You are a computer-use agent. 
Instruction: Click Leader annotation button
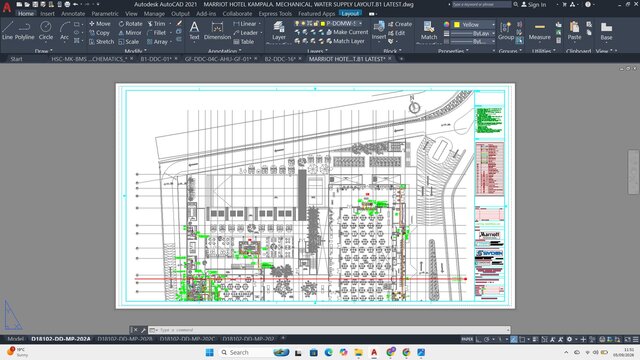point(246,33)
